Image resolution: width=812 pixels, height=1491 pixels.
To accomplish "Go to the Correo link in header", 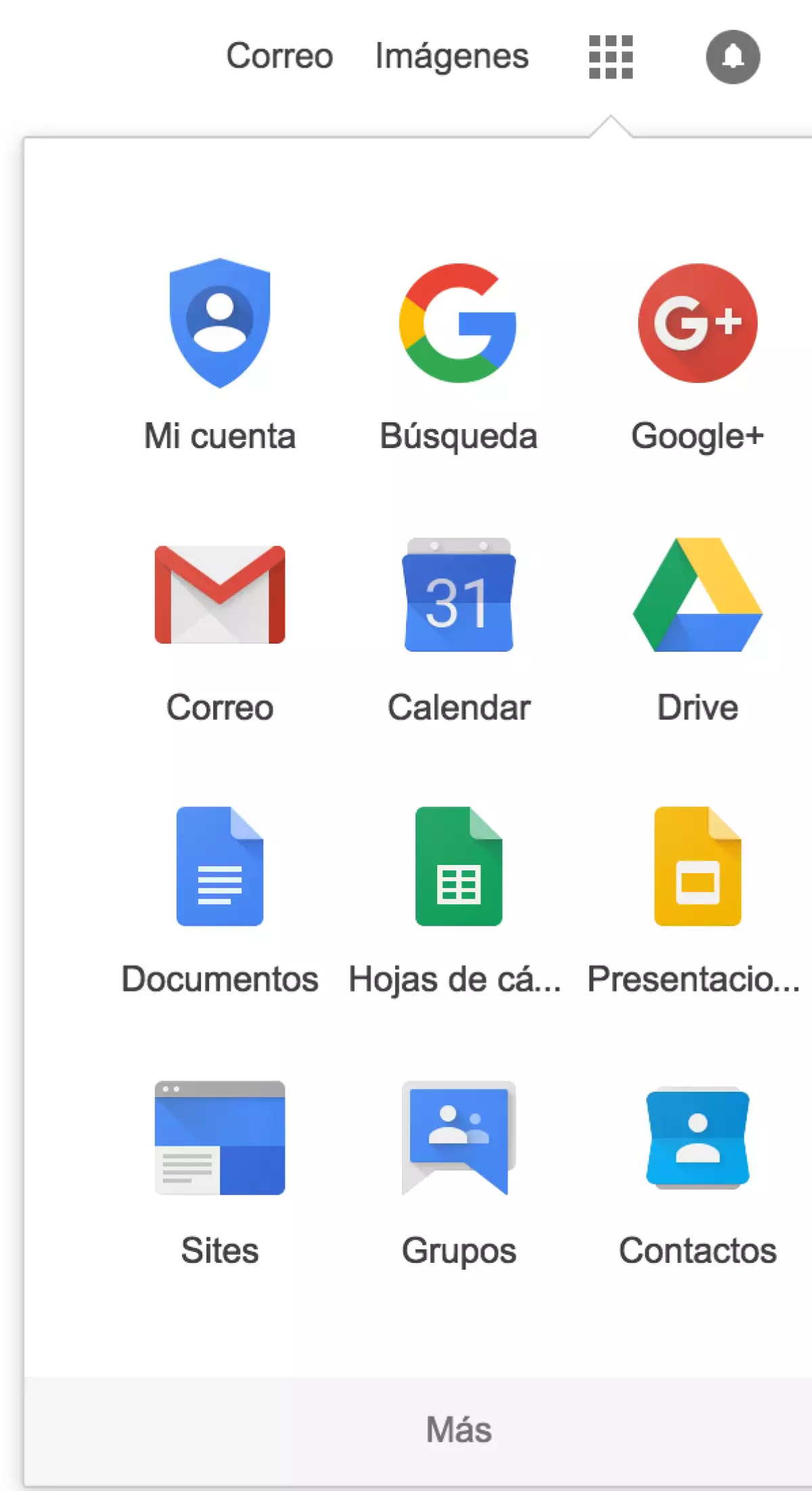I will point(279,55).
